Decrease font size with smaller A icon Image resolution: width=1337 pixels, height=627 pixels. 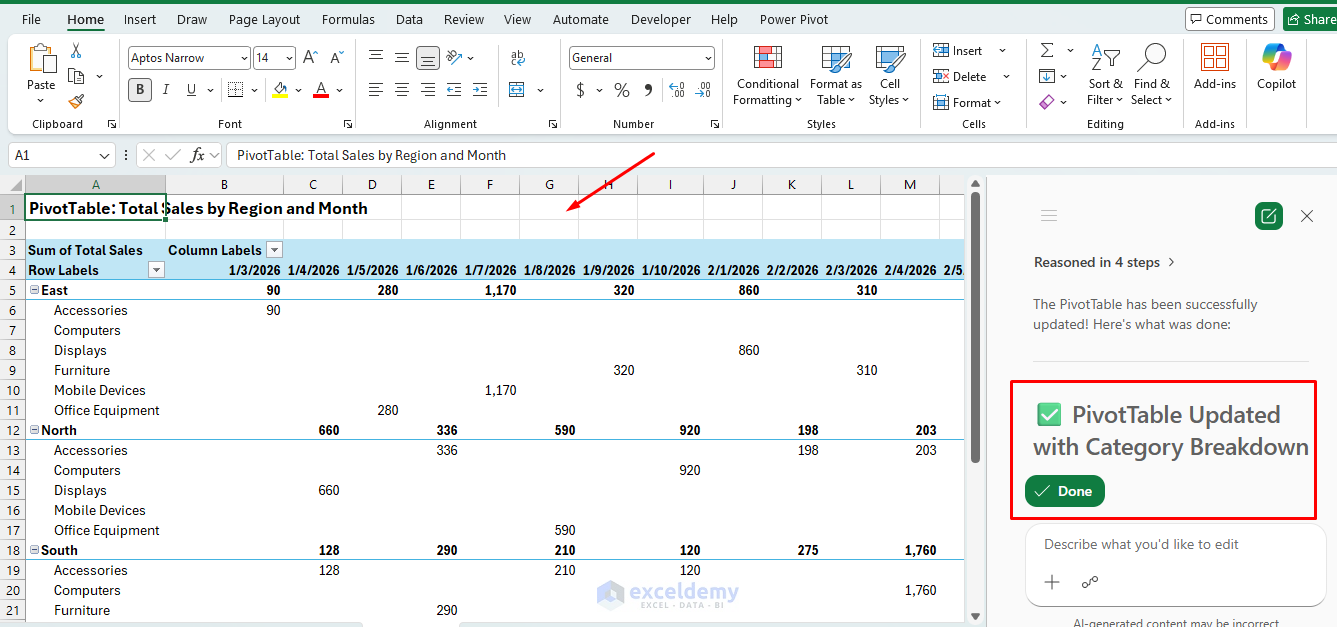[x=335, y=58]
